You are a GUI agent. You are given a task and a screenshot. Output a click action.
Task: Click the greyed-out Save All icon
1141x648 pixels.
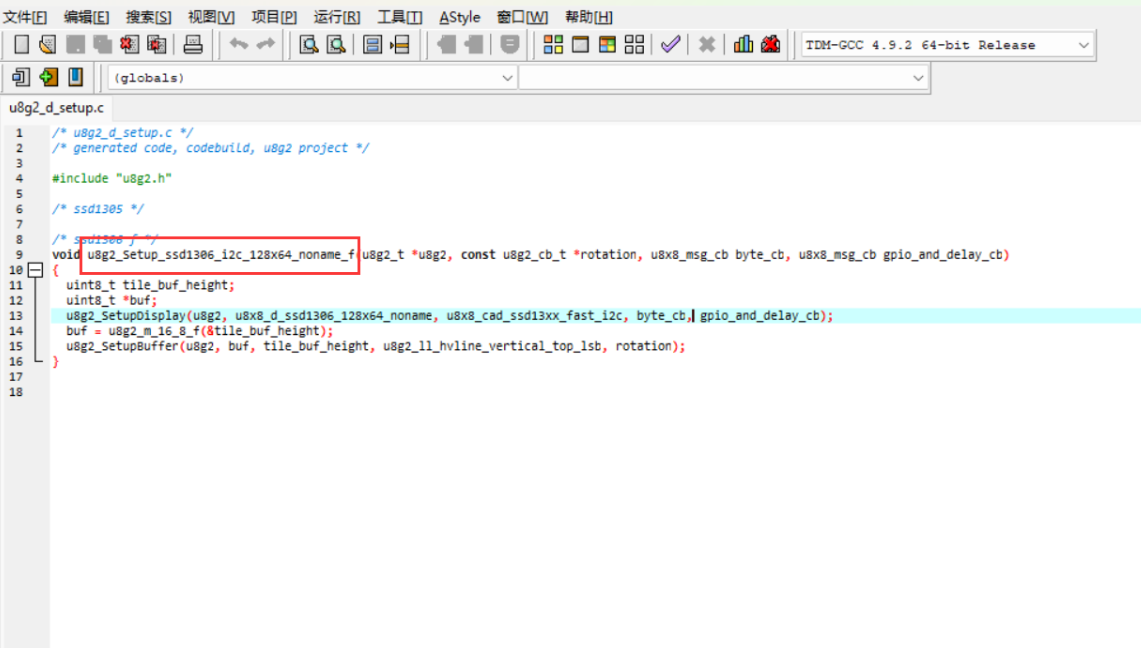coord(102,44)
